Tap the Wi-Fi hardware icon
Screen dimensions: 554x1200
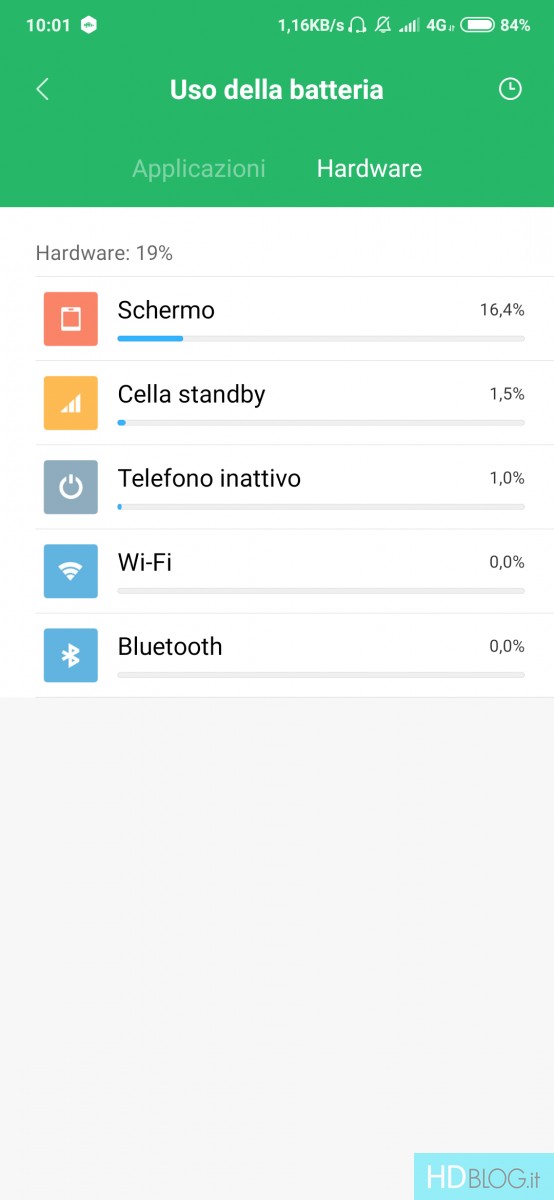tap(70, 571)
